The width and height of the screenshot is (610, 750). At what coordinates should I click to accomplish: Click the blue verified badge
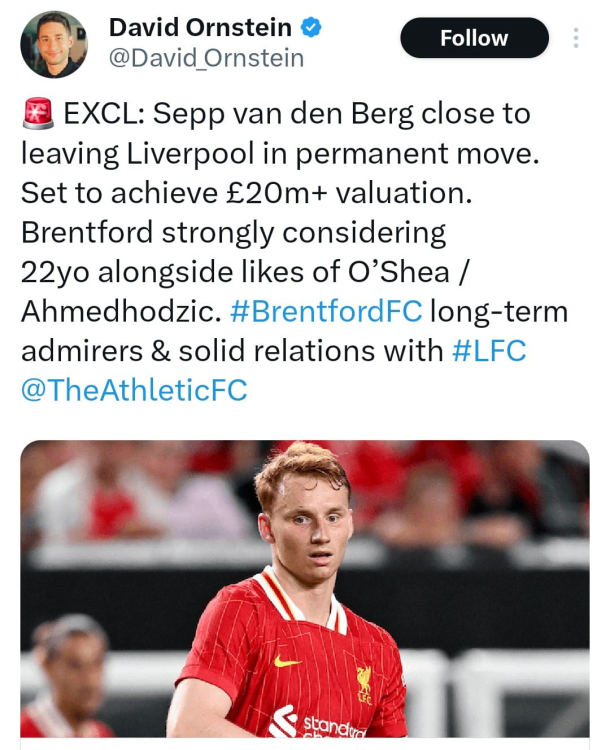pyautogui.click(x=311, y=28)
